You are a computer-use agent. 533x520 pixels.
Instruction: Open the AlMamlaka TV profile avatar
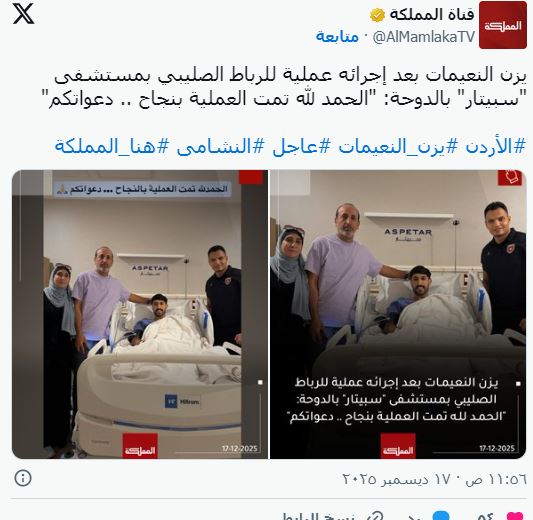pos(503,25)
